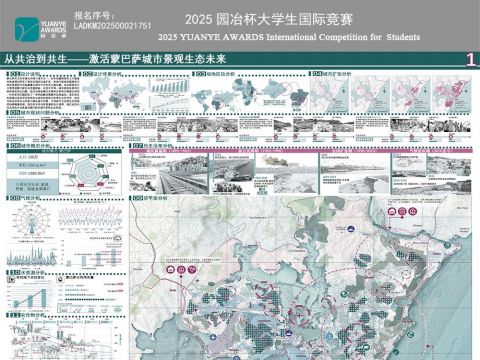Click the small icon beside groundwater chart title
Viewport: 480px width, 360px height.
[x=11, y=278]
